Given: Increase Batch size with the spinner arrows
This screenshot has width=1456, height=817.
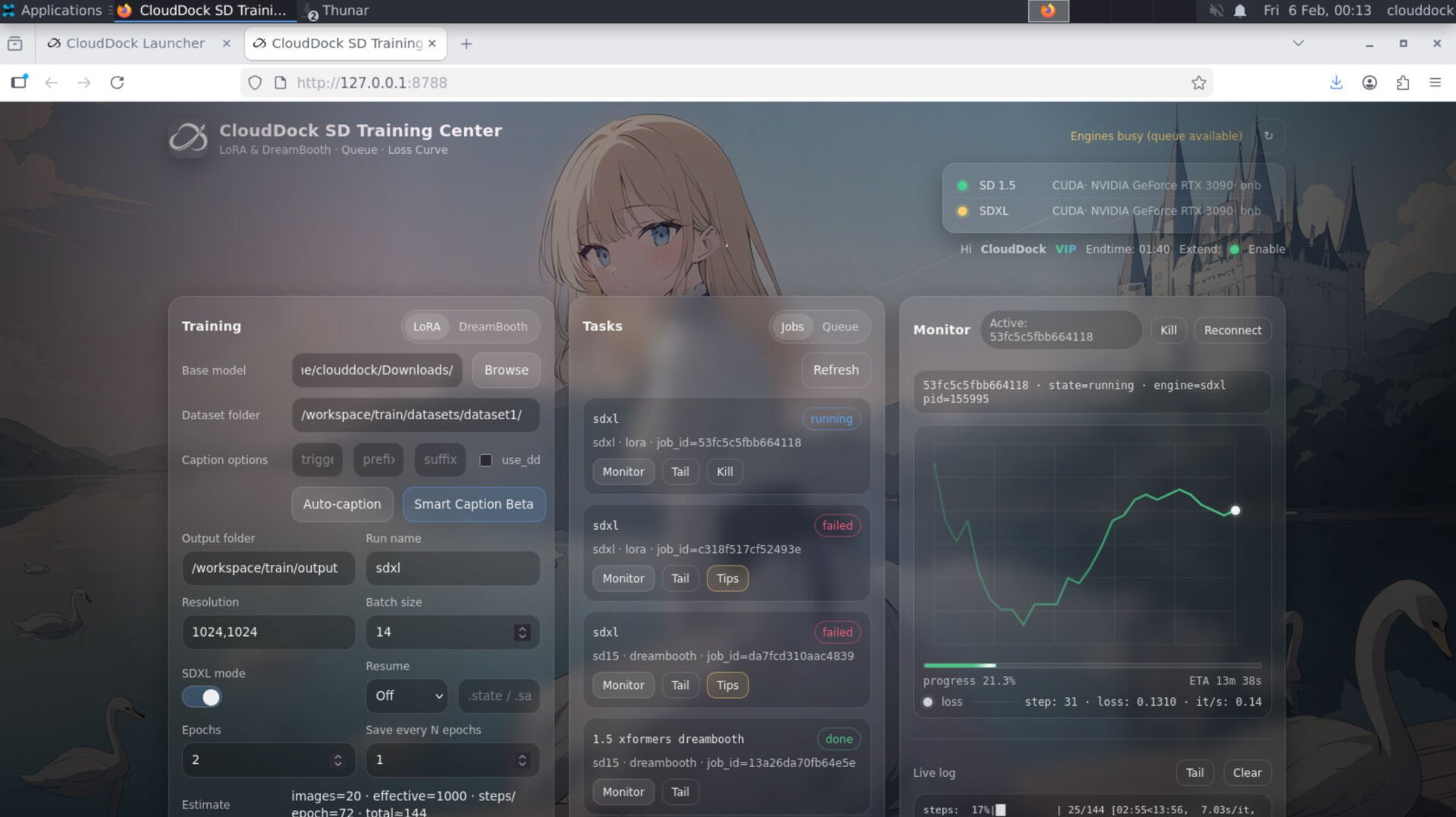Looking at the screenshot, I should [x=522, y=628].
